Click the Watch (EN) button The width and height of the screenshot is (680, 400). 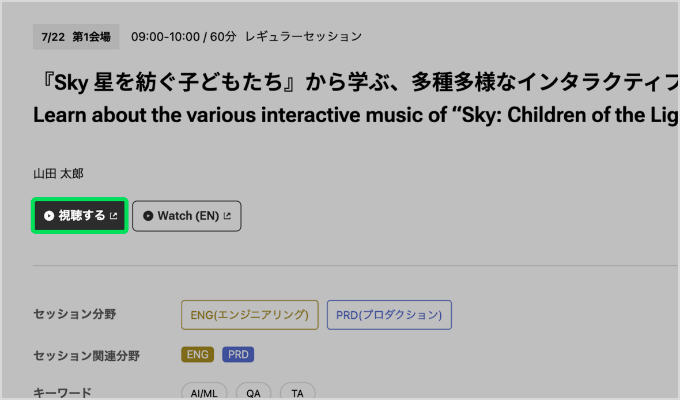coord(187,216)
